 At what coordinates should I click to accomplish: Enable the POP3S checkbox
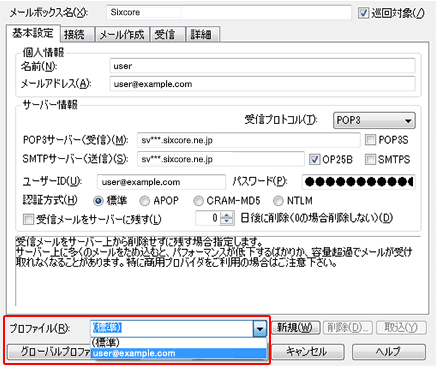370,140
